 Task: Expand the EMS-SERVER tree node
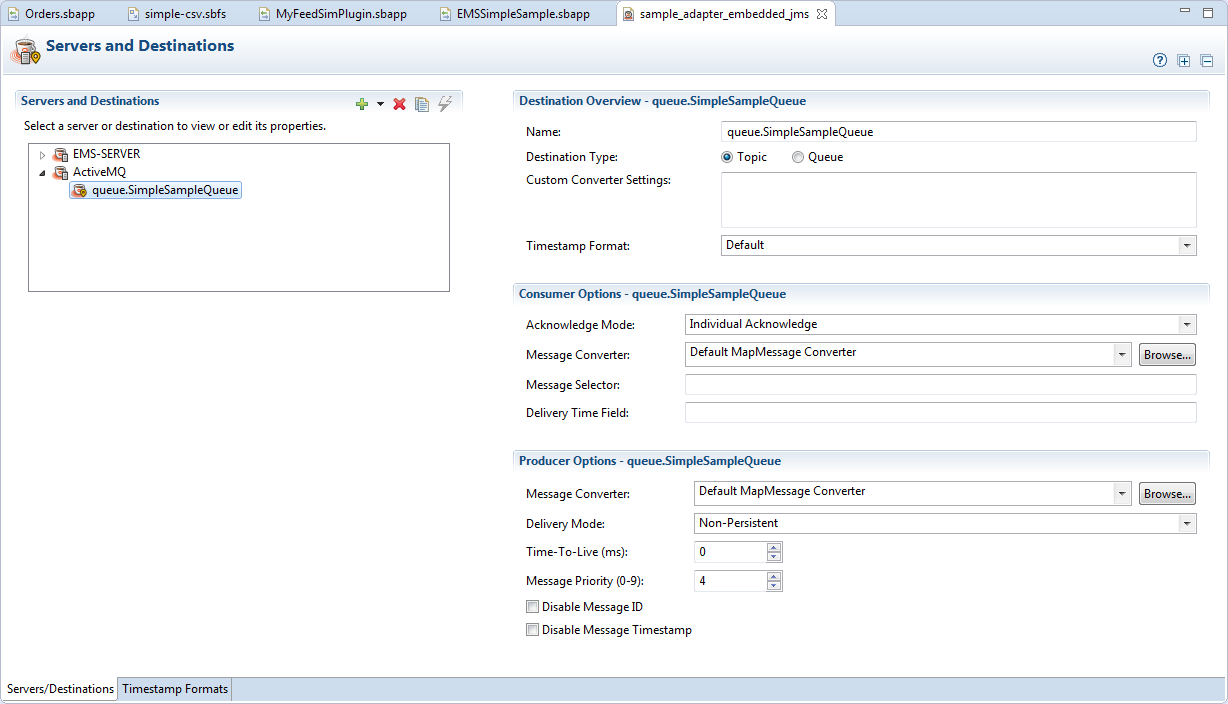point(42,155)
